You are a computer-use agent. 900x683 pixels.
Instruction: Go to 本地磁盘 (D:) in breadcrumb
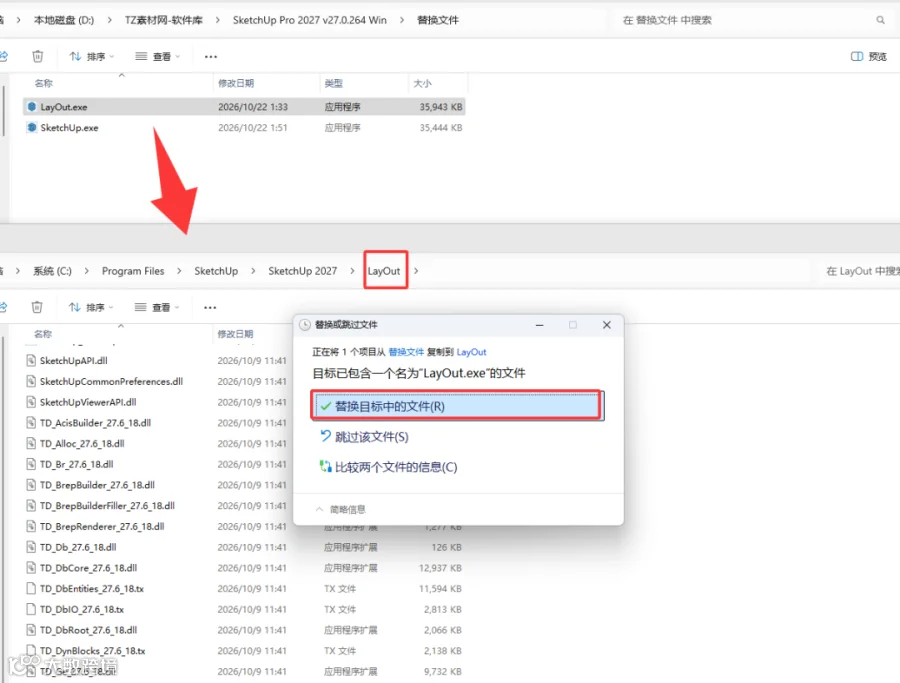point(64,20)
